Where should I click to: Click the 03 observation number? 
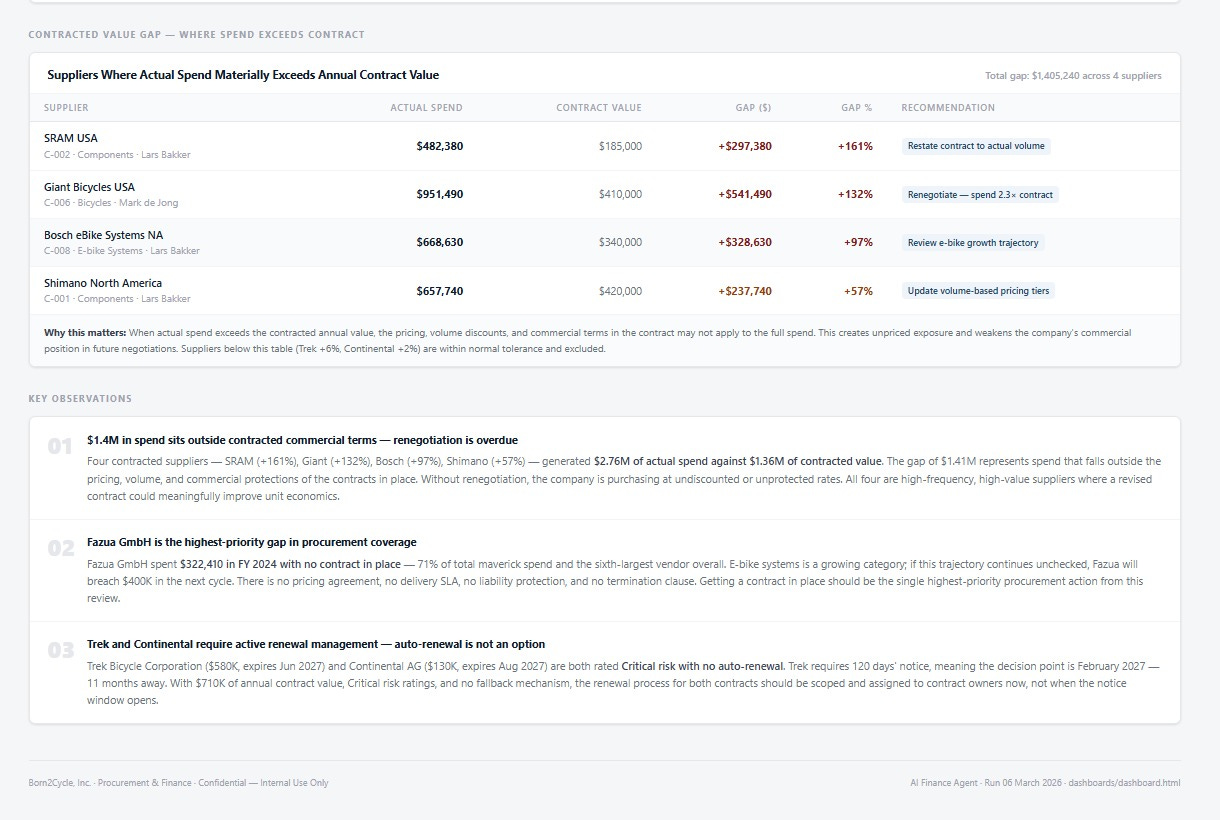click(x=60, y=651)
